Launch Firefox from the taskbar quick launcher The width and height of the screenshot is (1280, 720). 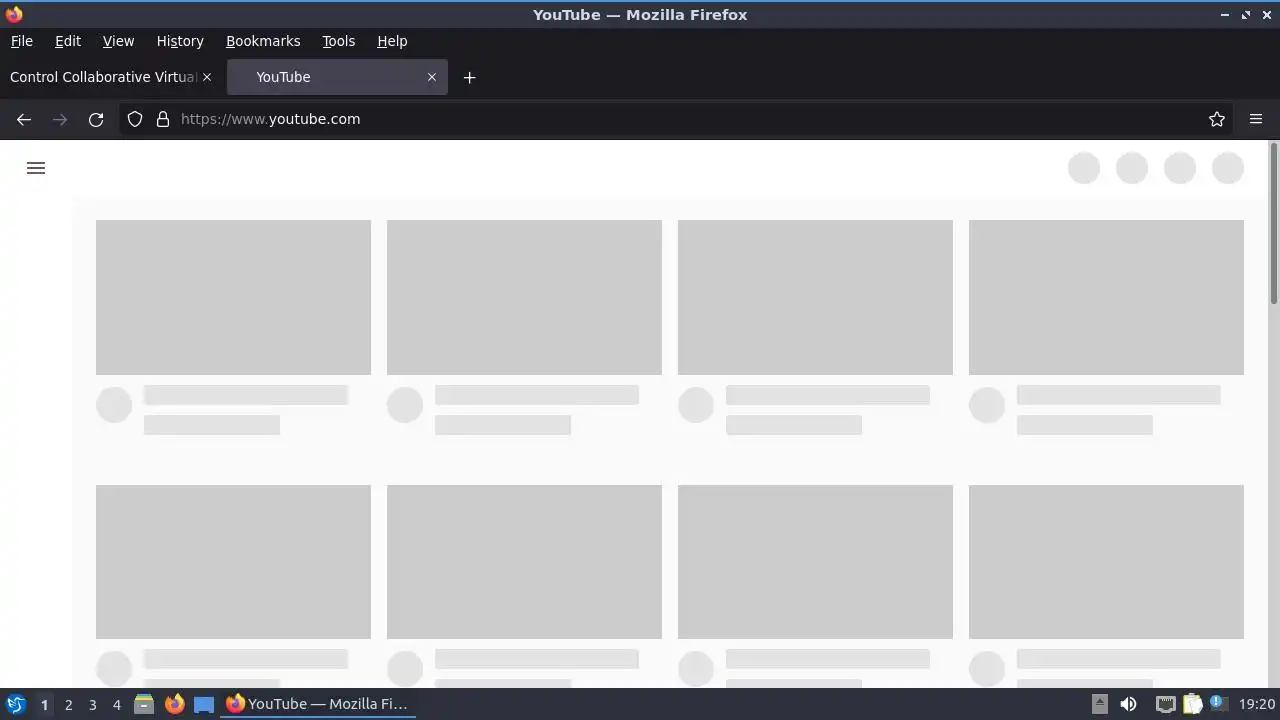[174, 704]
